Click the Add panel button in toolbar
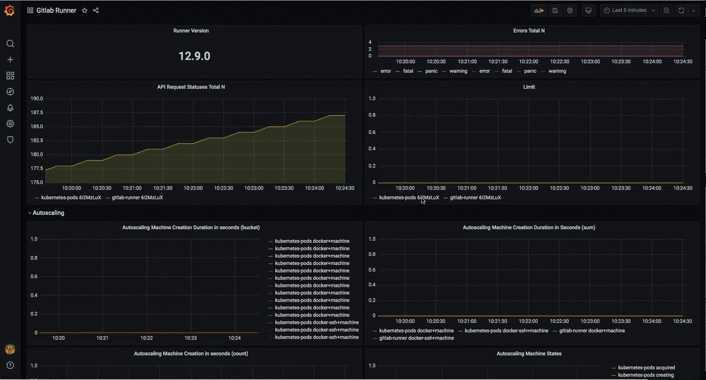The width and height of the screenshot is (706, 380). [539, 10]
